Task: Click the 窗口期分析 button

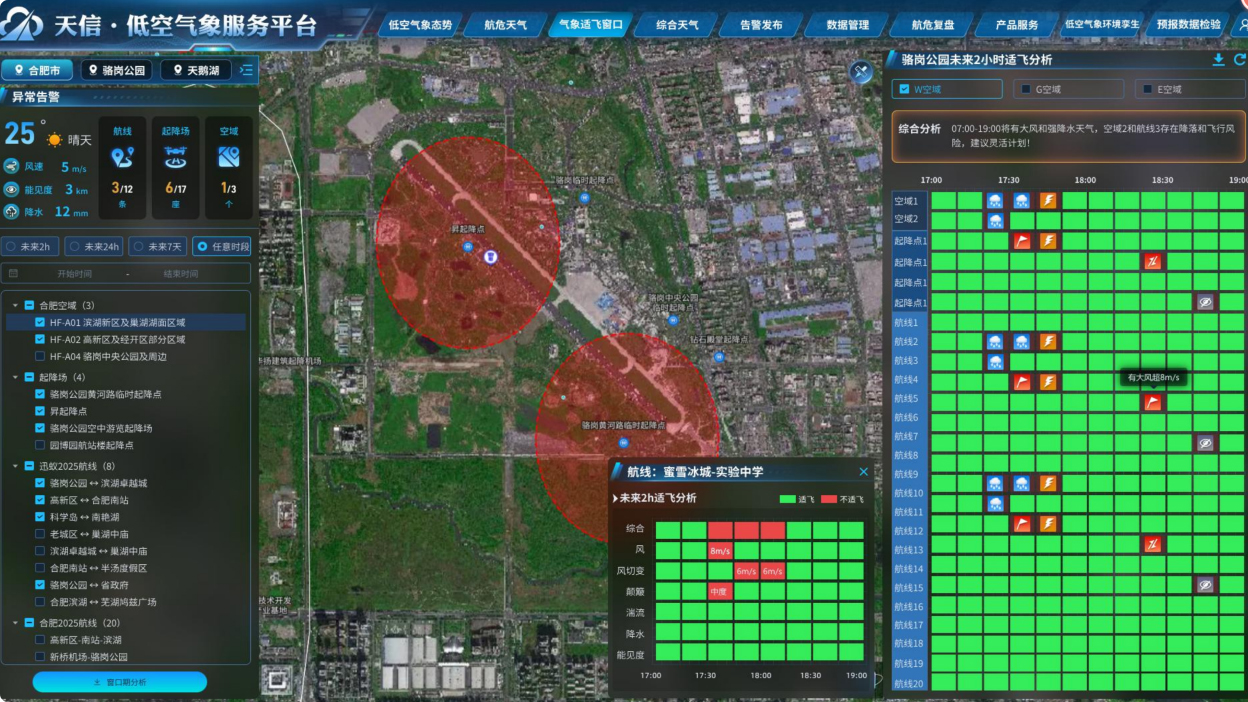Action: pyautogui.click(x=120, y=682)
